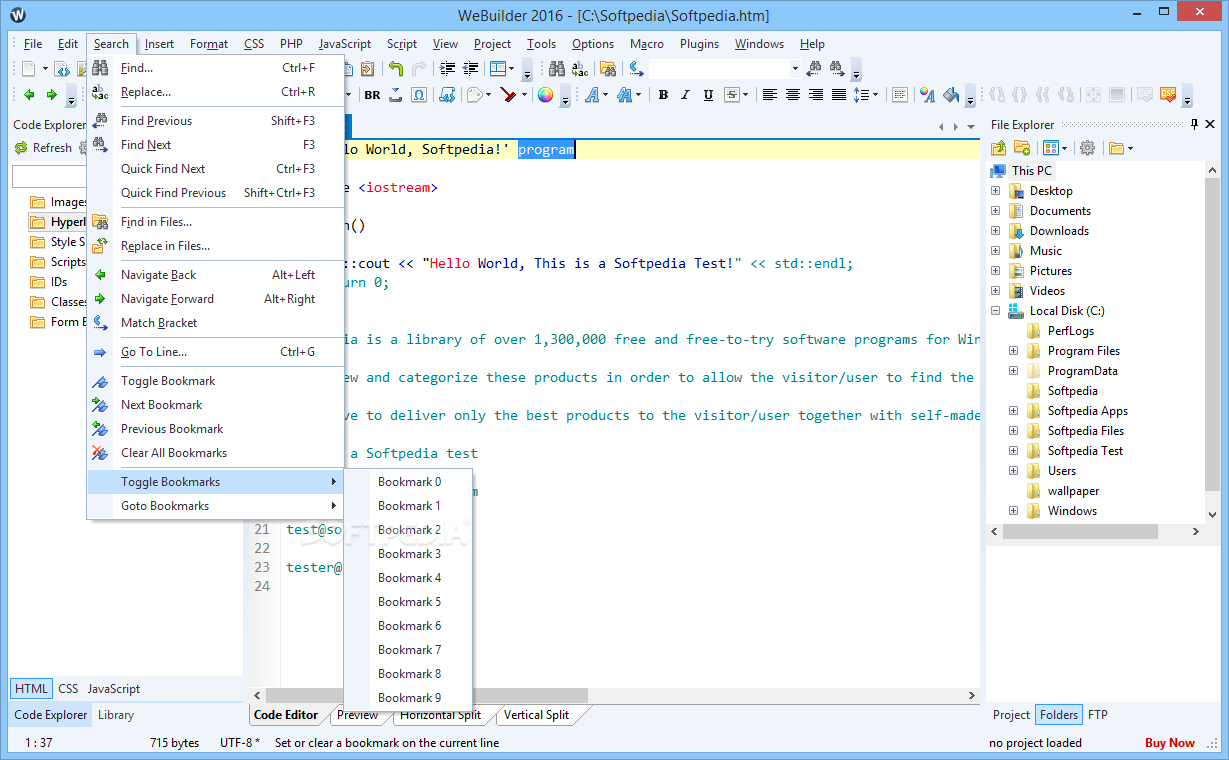Screen dimensions: 1229x760
Task: Click the background fill bucket icon
Action: point(951,95)
